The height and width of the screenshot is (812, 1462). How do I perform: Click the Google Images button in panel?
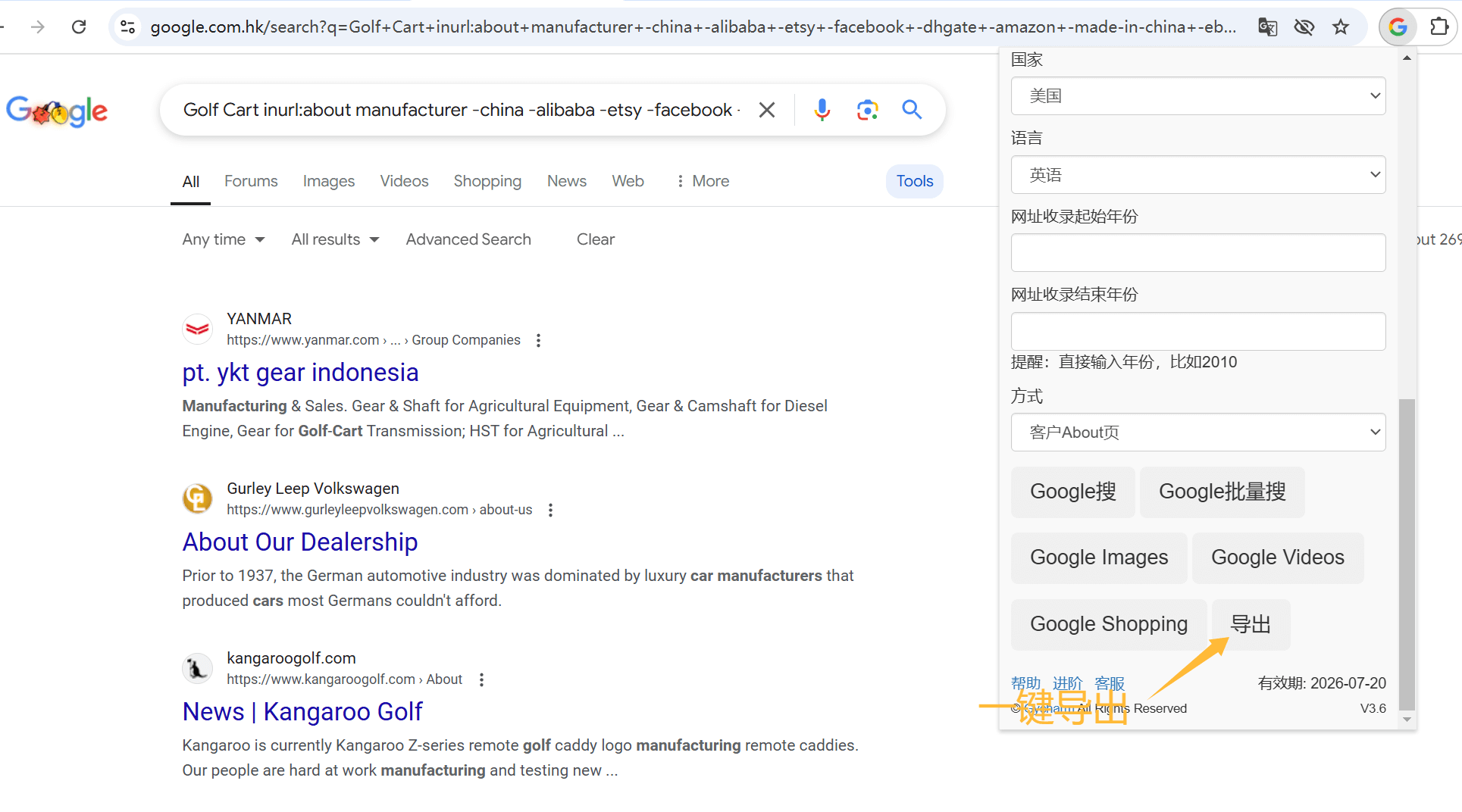pos(1098,558)
